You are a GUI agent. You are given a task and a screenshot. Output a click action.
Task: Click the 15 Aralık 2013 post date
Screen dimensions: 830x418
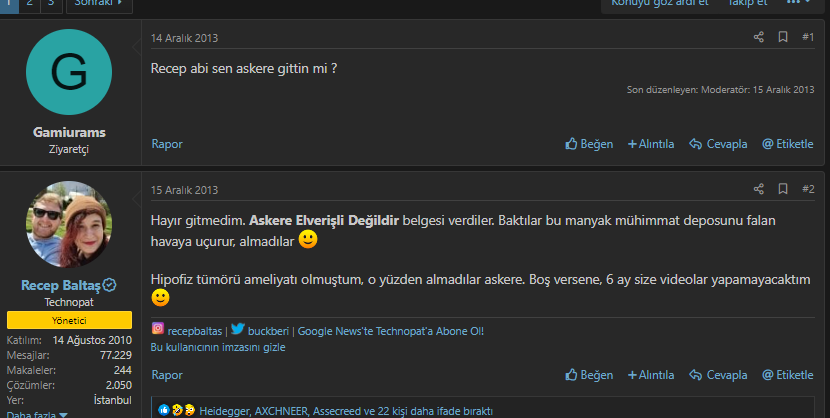point(184,190)
